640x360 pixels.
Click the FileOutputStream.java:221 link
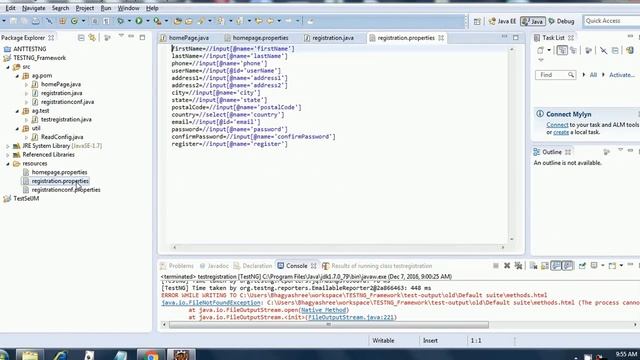point(351,317)
